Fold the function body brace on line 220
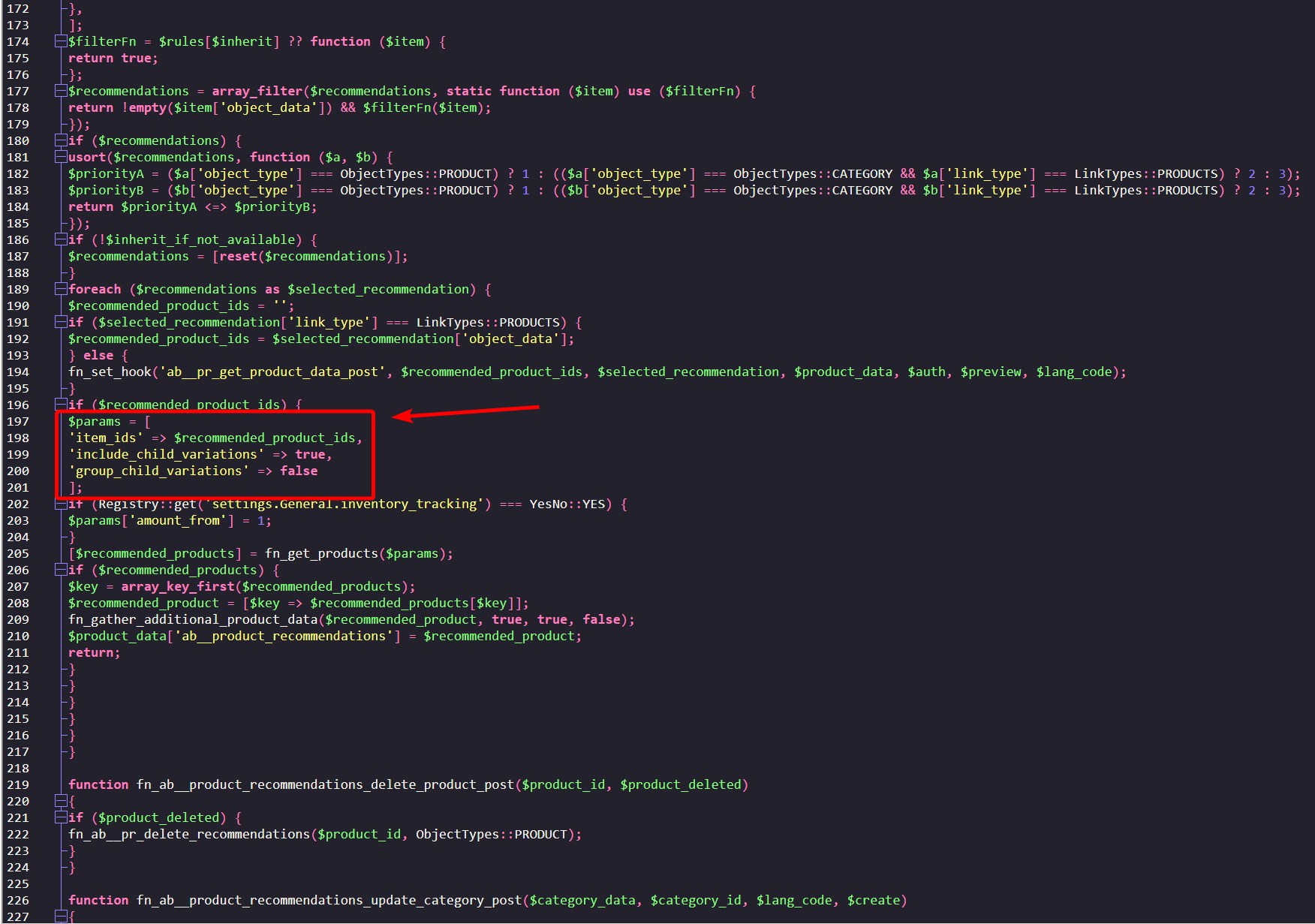The height and width of the screenshot is (924, 1315). pos(60,802)
